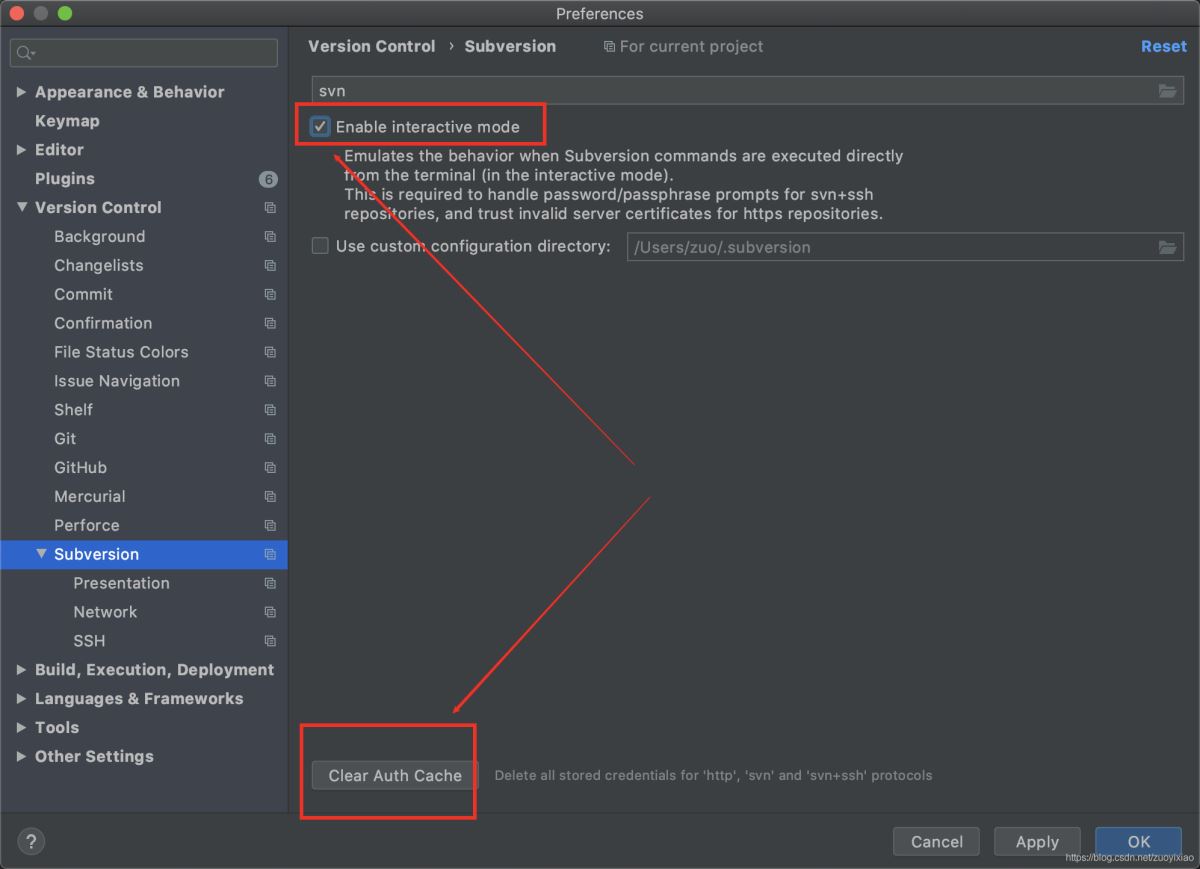
Task: Expand the Tools section
Action: point(21,728)
